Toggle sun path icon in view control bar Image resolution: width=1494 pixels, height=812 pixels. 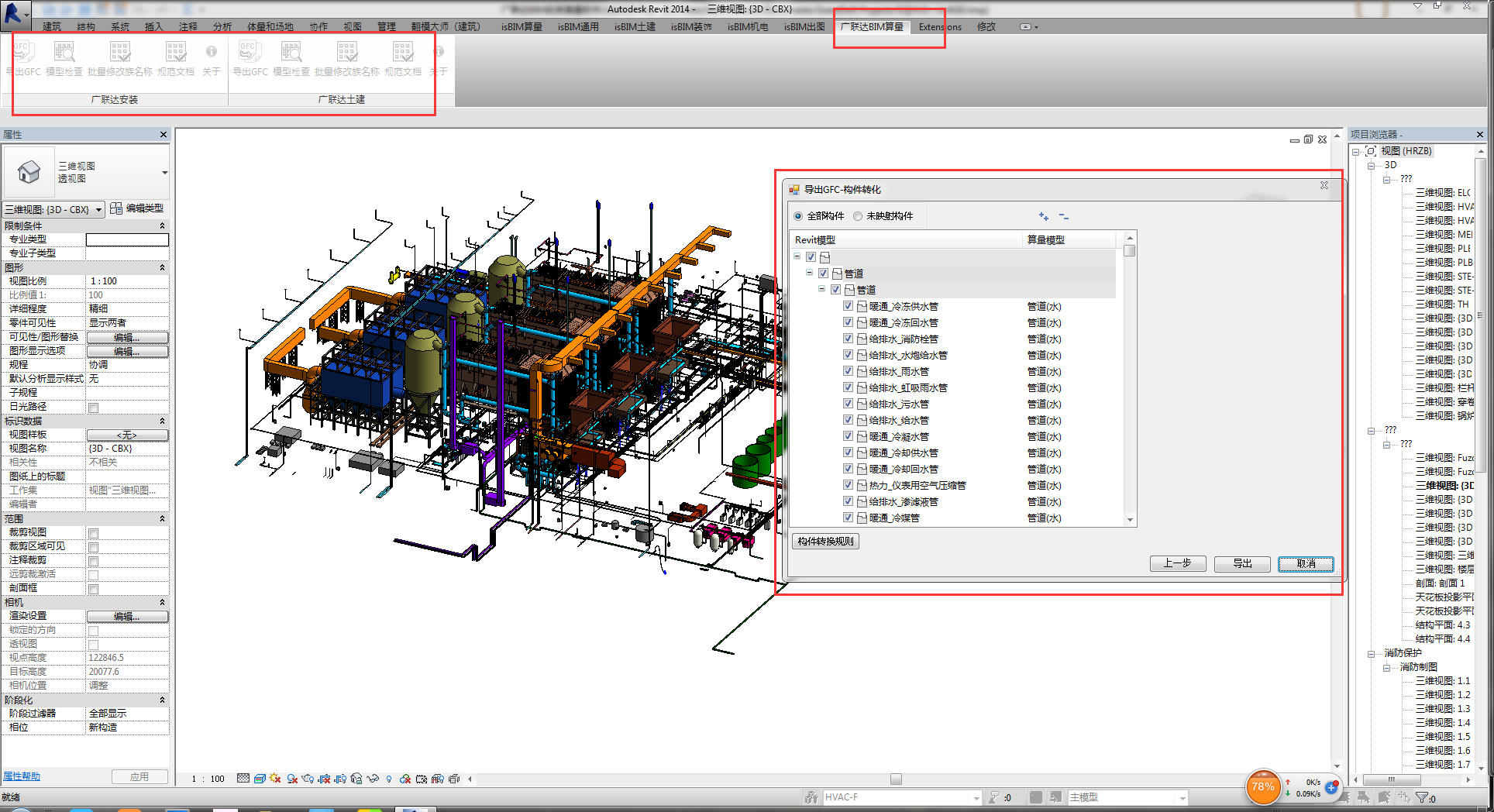tap(275, 779)
